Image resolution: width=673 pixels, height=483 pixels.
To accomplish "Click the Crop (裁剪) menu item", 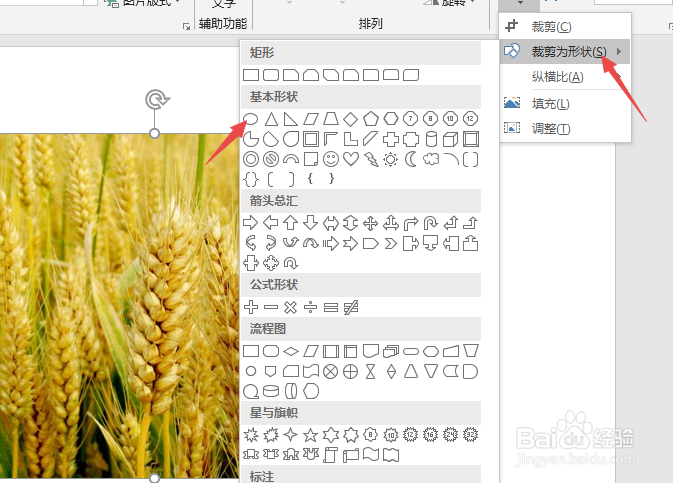I will pos(565,27).
